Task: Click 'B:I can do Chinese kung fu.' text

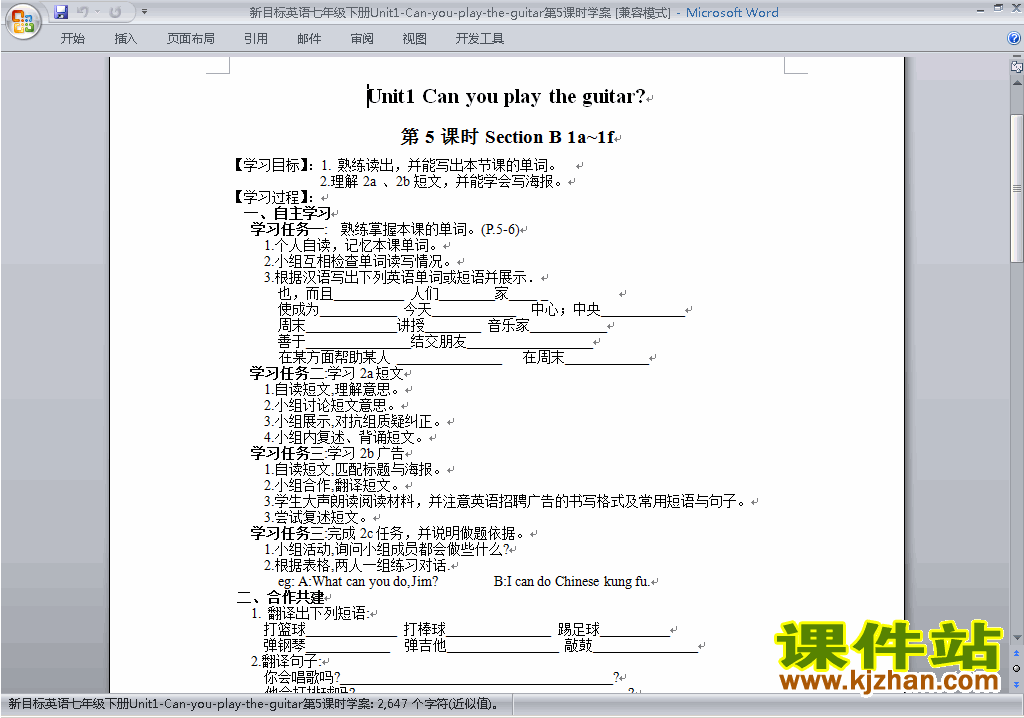Action: pyautogui.click(x=571, y=581)
